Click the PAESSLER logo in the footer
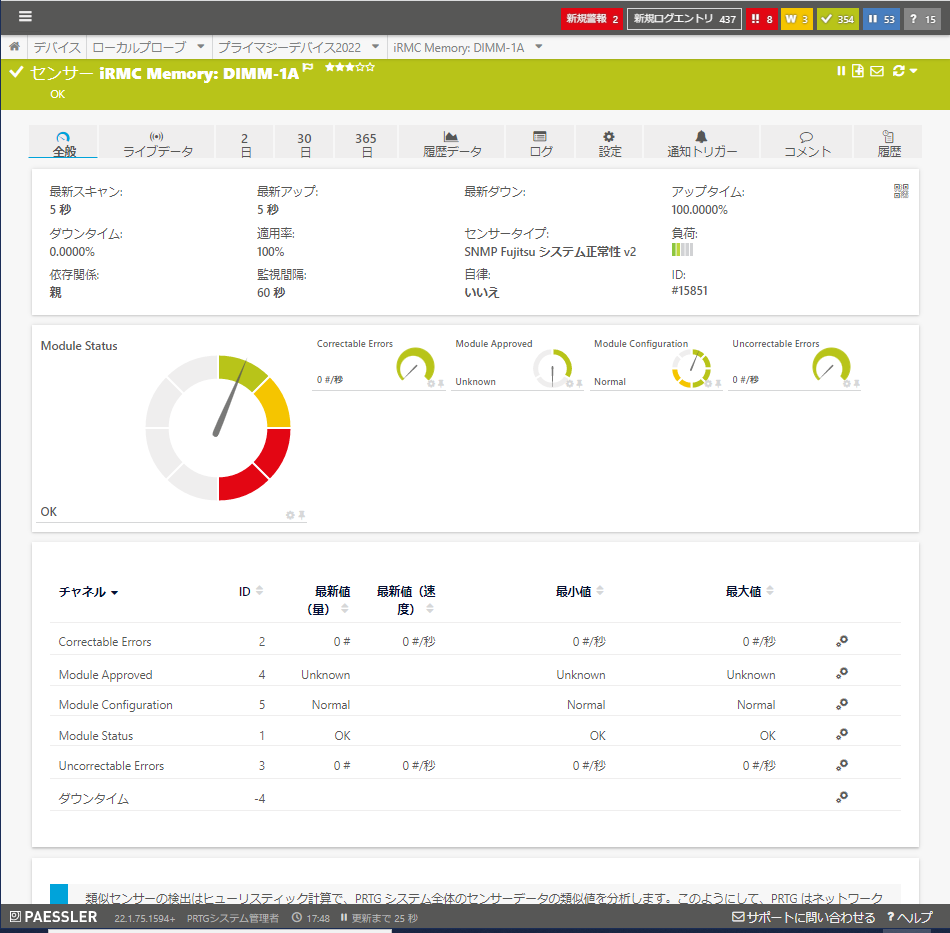 pyautogui.click(x=53, y=917)
